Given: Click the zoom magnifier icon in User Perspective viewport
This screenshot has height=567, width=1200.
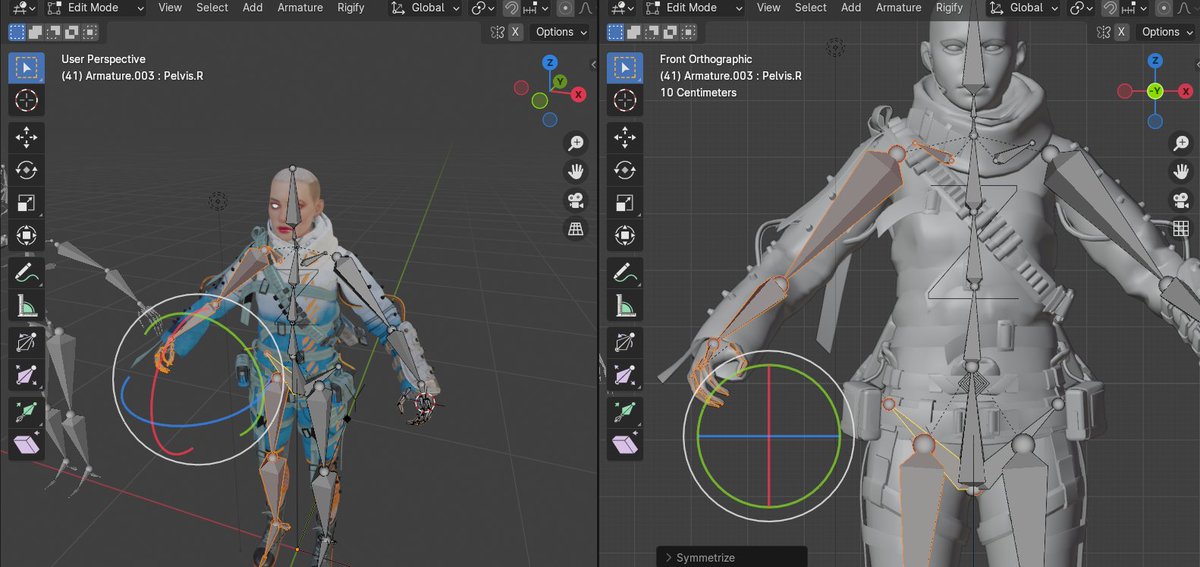Looking at the screenshot, I should pos(576,143).
